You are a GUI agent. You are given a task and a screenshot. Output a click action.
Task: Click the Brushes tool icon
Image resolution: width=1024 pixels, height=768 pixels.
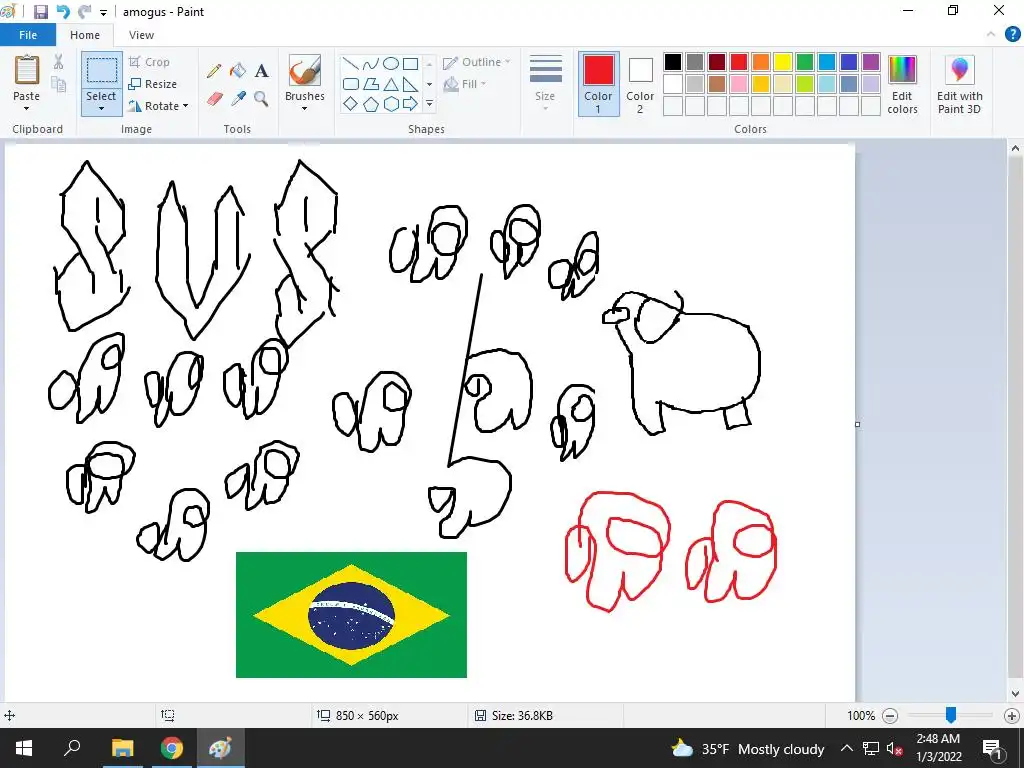click(x=304, y=71)
